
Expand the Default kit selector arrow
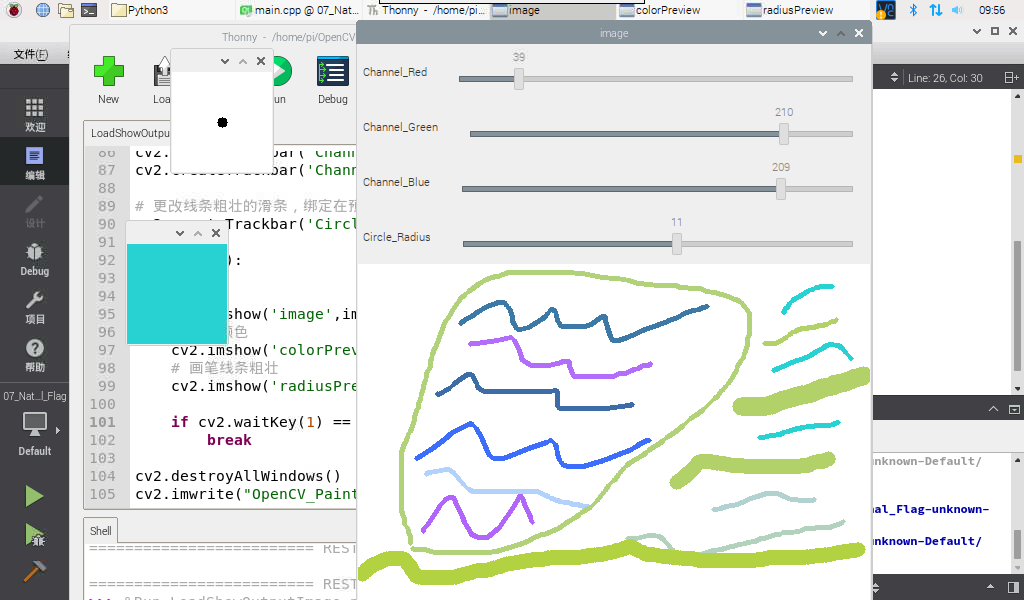[57, 430]
